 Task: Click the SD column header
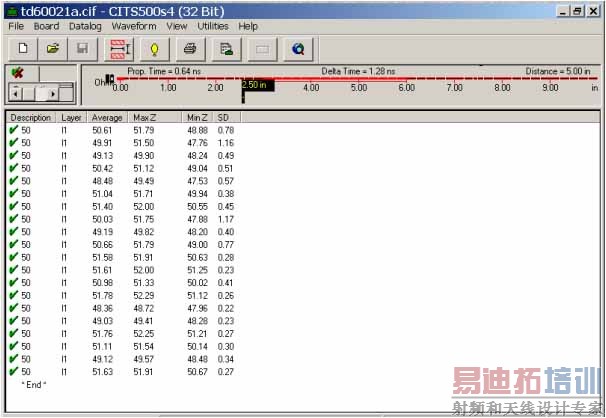[x=227, y=117]
